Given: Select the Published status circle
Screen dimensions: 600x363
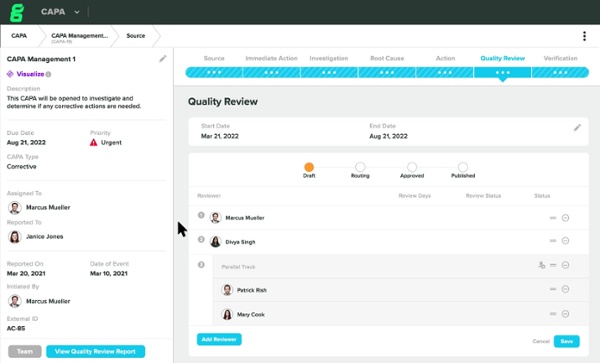Looking at the screenshot, I should pyautogui.click(x=463, y=167).
